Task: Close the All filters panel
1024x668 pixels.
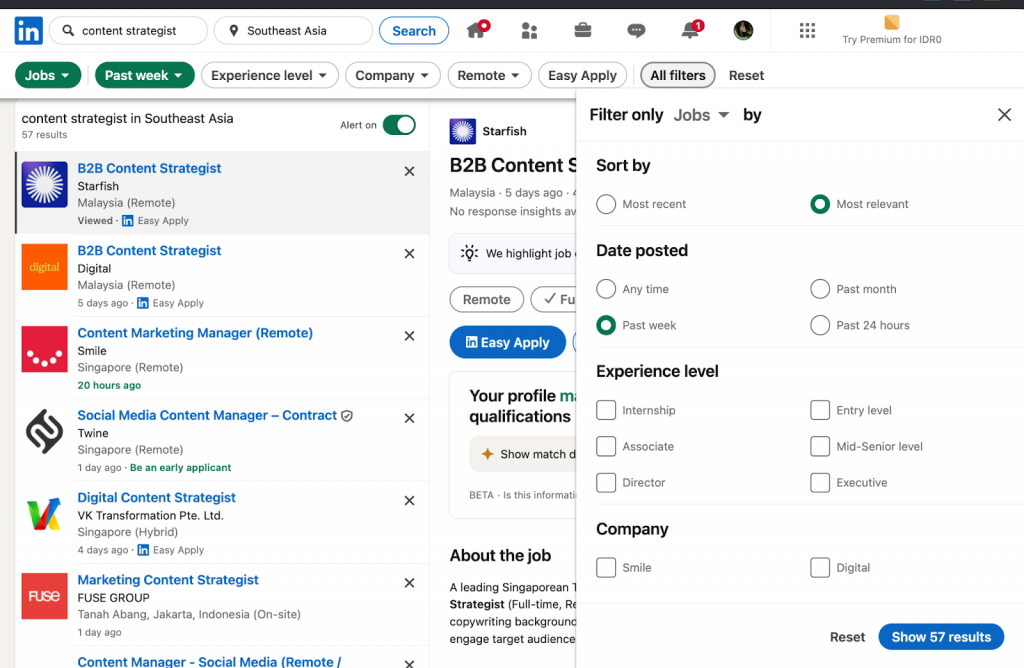Action: pos(1004,115)
